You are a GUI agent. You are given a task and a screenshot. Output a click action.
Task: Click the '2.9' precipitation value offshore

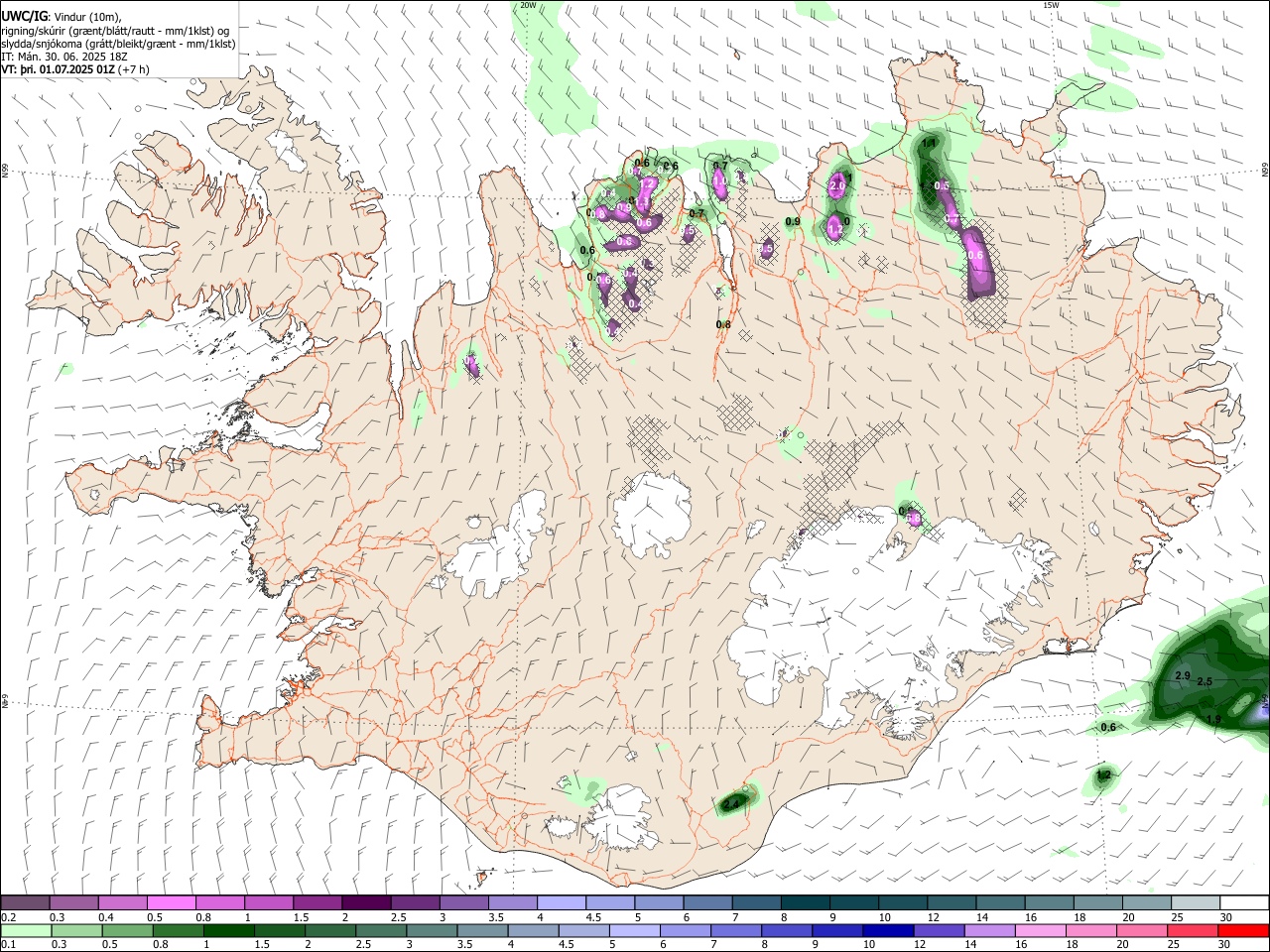(1183, 675)
